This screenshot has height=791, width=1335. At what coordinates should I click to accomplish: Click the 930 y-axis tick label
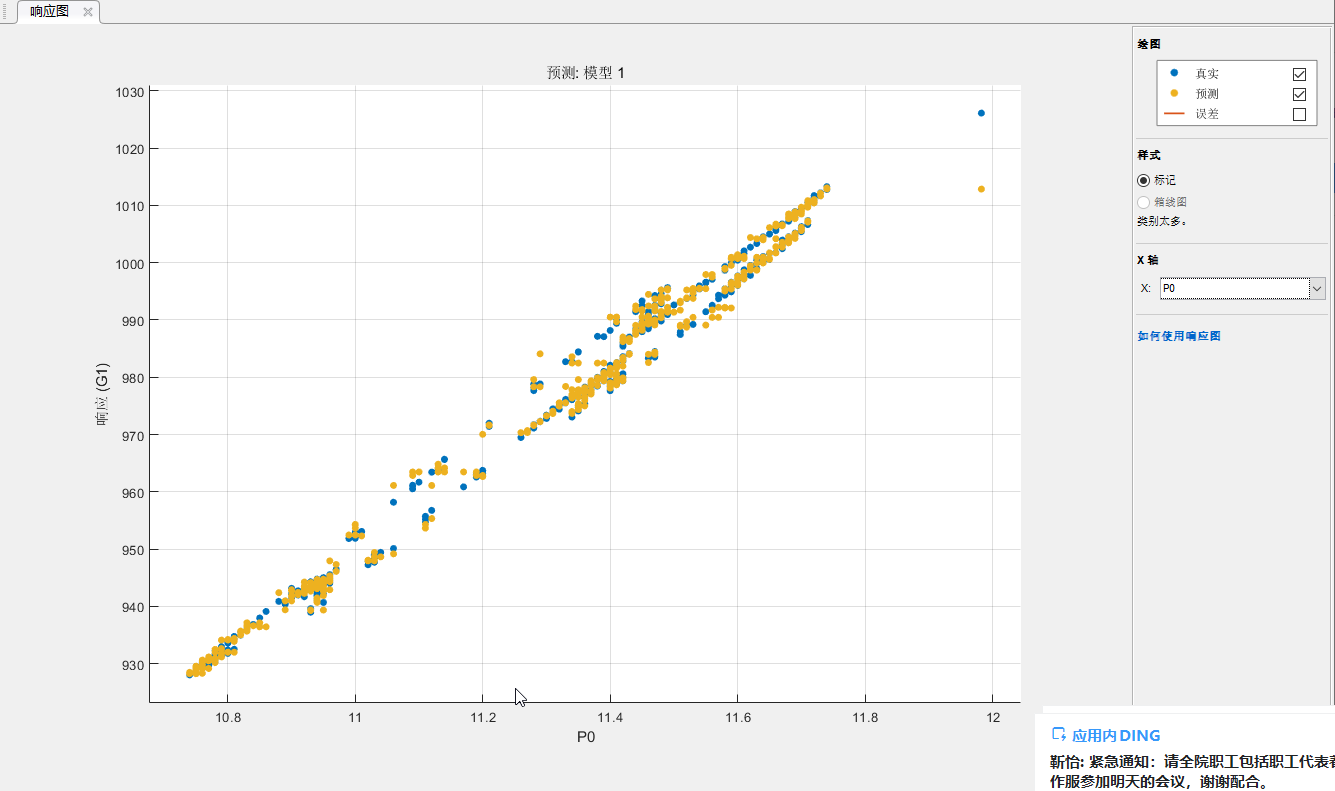point(134,665)
